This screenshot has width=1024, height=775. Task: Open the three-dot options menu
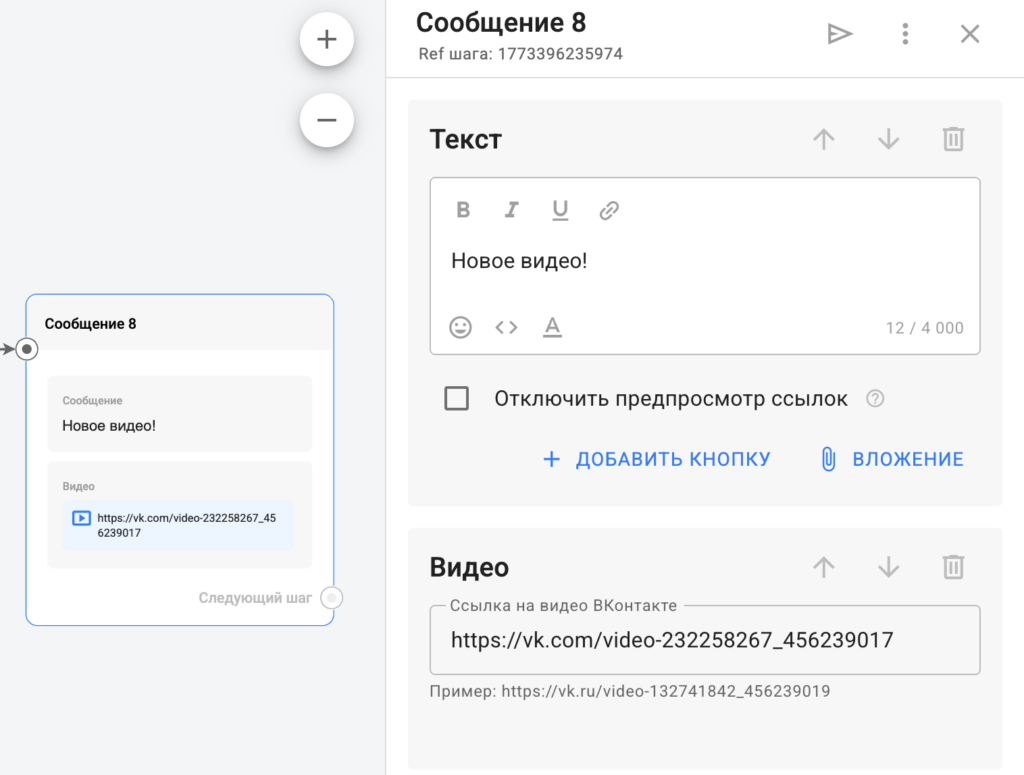905,34
